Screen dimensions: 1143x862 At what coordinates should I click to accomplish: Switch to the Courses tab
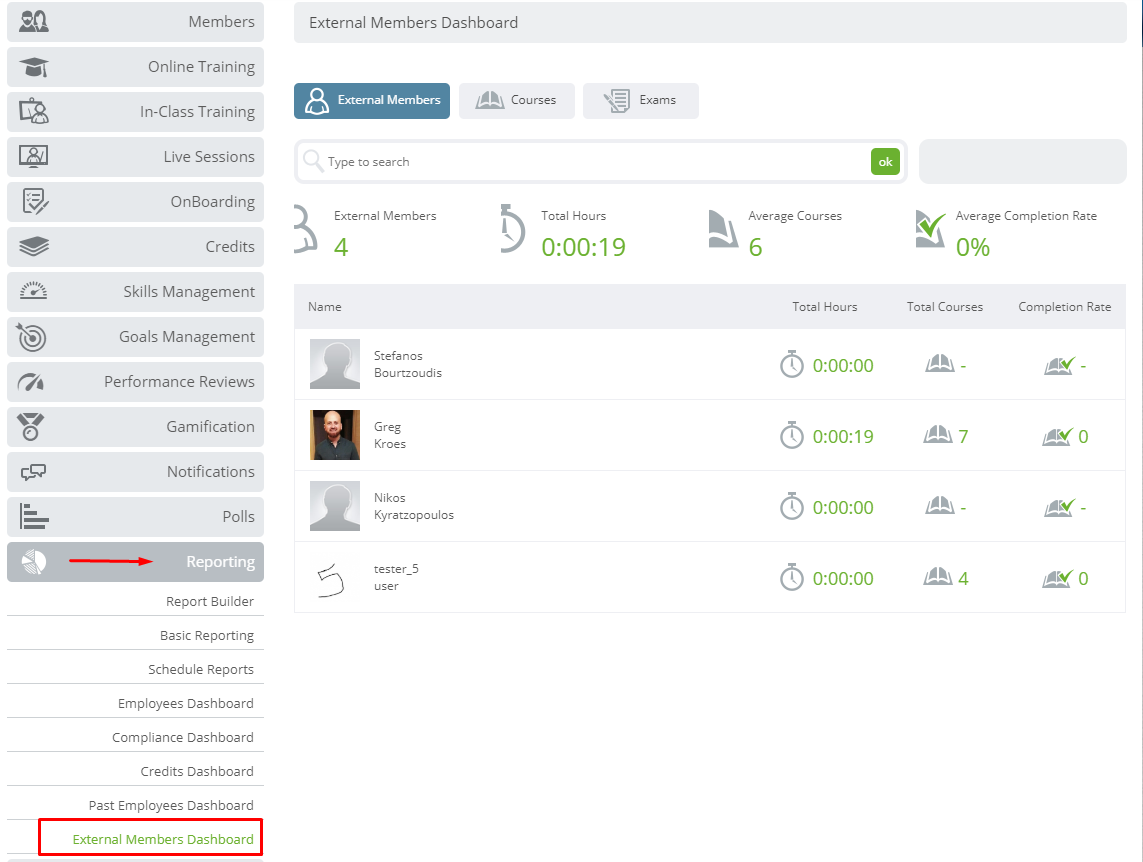pos(517,101)
